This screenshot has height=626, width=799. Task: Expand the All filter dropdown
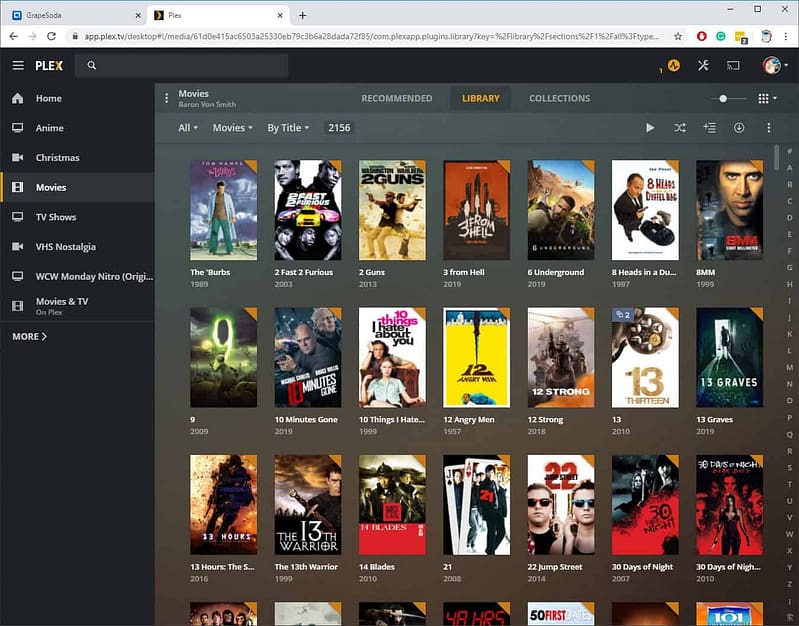point(188,128)
